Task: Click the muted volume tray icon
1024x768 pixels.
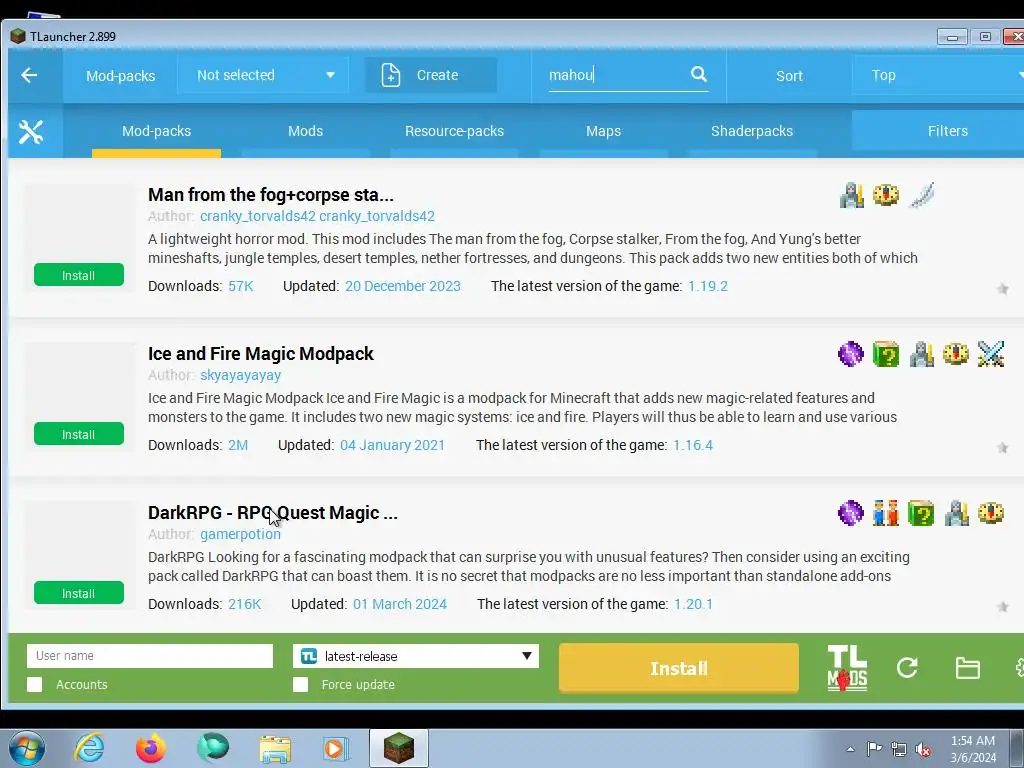Action: [923, 749]
